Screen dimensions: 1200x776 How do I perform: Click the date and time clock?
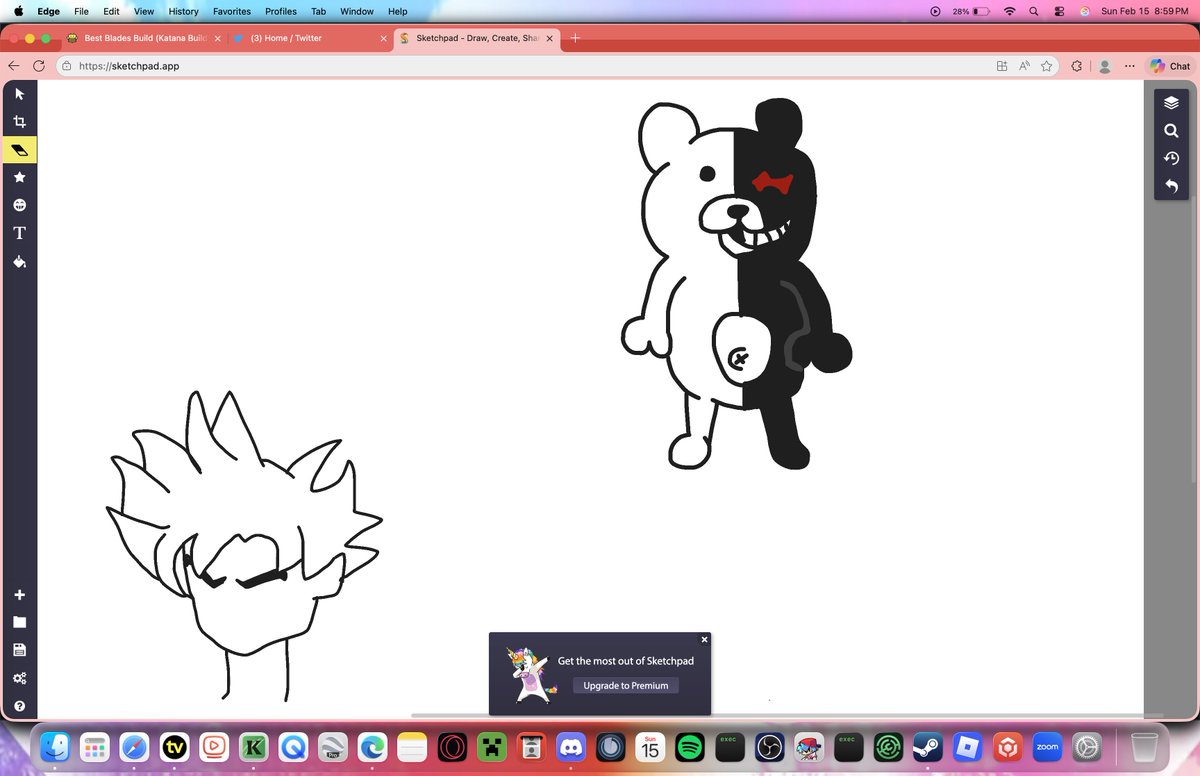pyautogui.click(x=1145, y=11)
